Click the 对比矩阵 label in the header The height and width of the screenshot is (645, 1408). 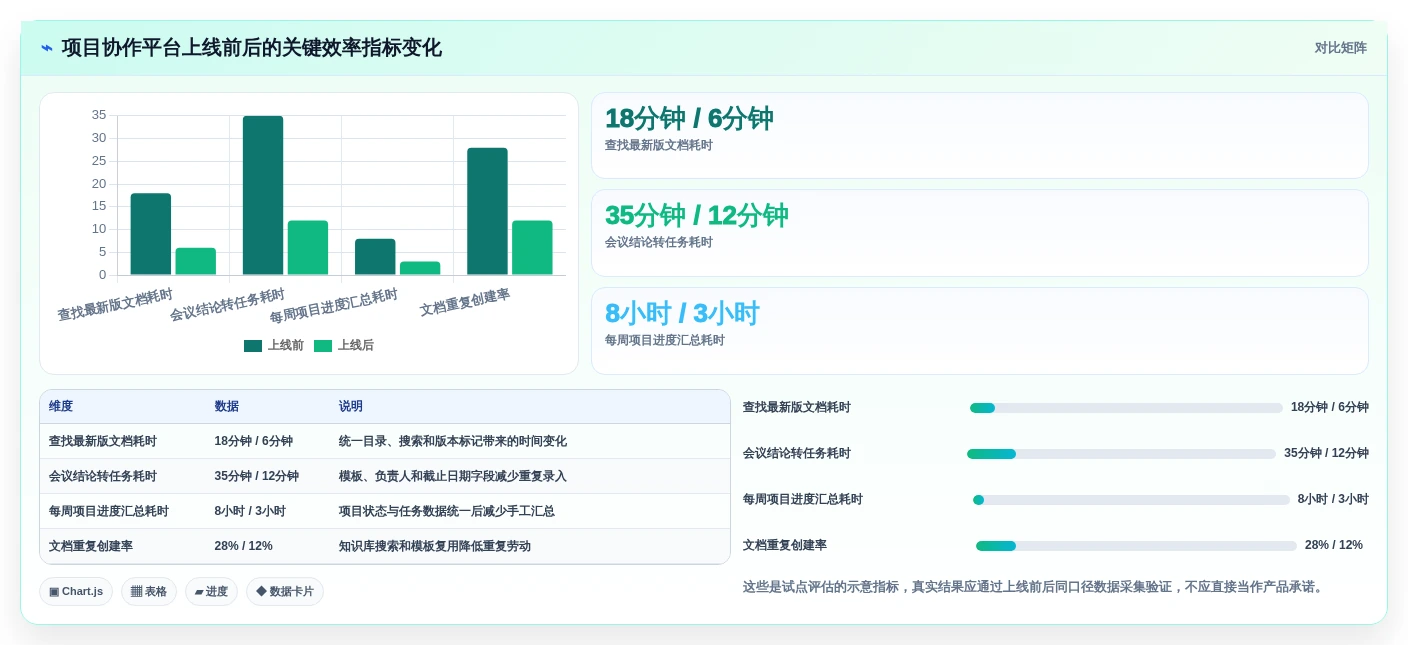pyautogui.click(x=1340, y=48)
